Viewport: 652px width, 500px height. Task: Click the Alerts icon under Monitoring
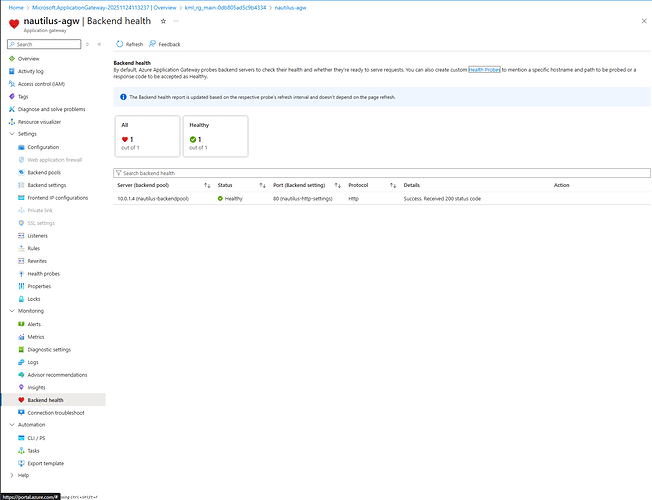tap(21, 324)
